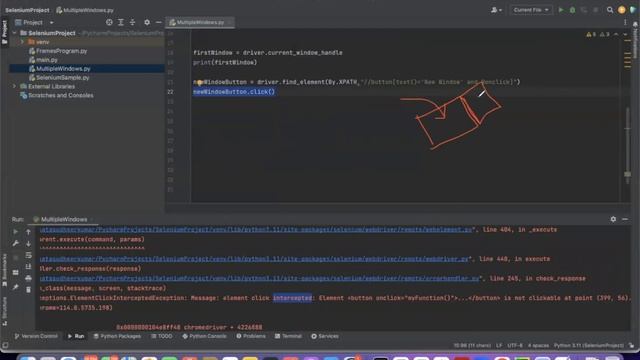
Task: Click the highlighted word intercepted in console
Action: pos(292,298)
